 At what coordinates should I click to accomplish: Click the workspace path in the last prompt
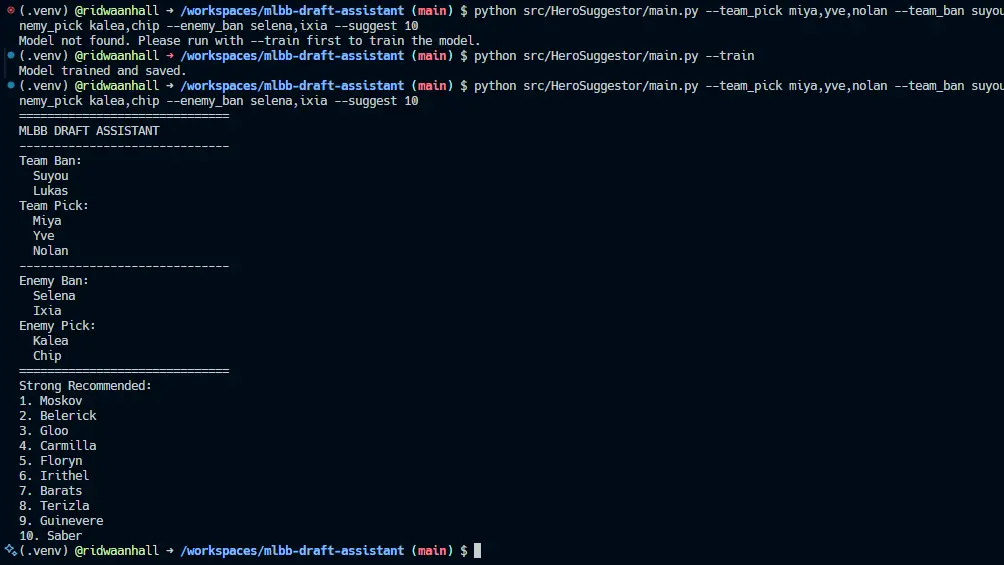point(292,550)
